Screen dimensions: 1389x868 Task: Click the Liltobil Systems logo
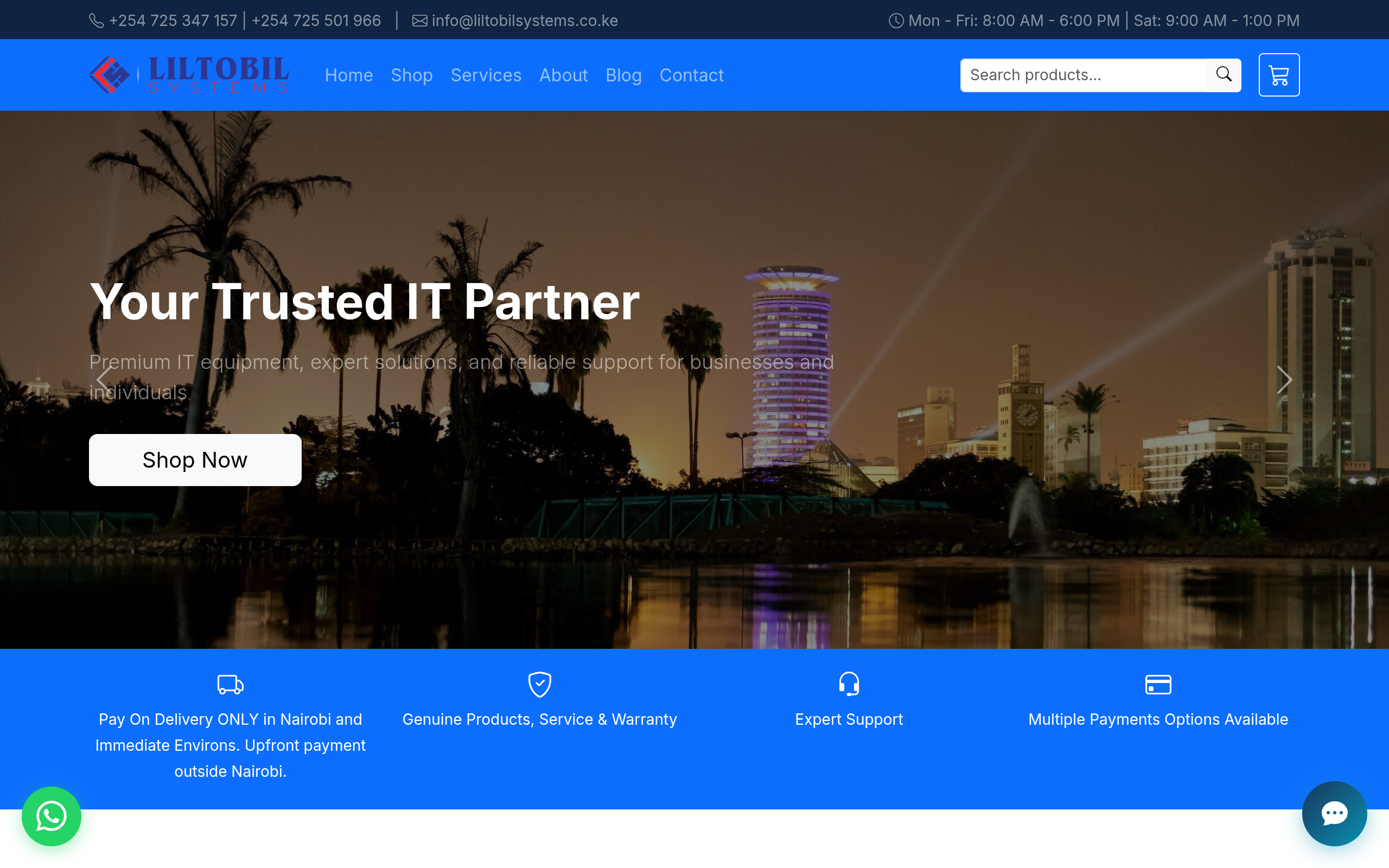[x=189, y=75]
